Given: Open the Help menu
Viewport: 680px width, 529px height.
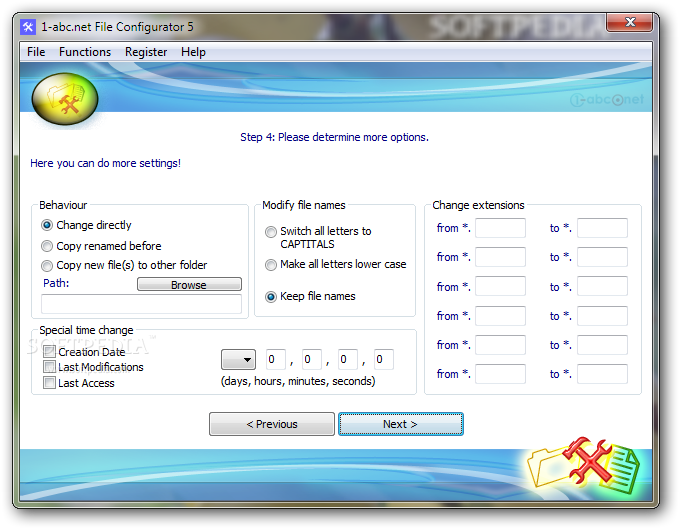Looking at the screenshot, I should point(193,52).
